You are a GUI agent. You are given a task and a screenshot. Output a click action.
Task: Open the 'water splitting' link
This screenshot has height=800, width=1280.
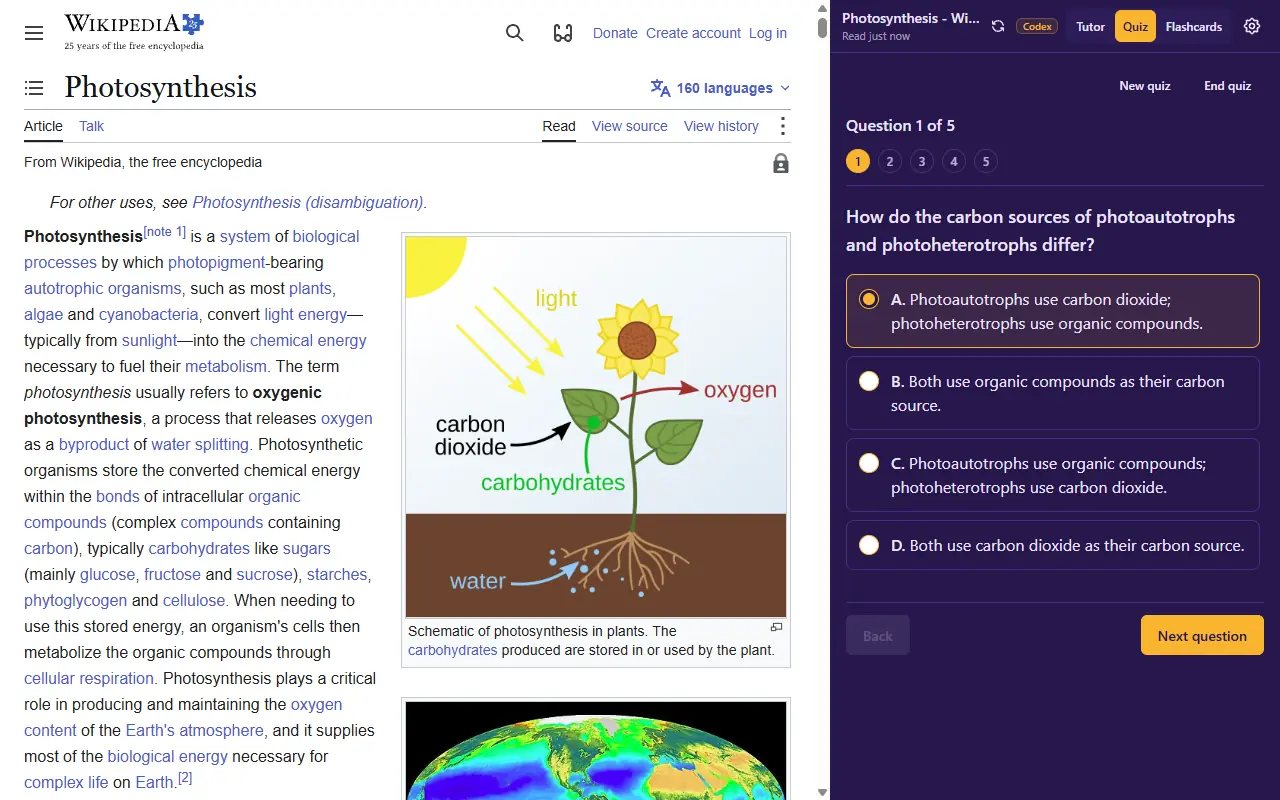199,444
